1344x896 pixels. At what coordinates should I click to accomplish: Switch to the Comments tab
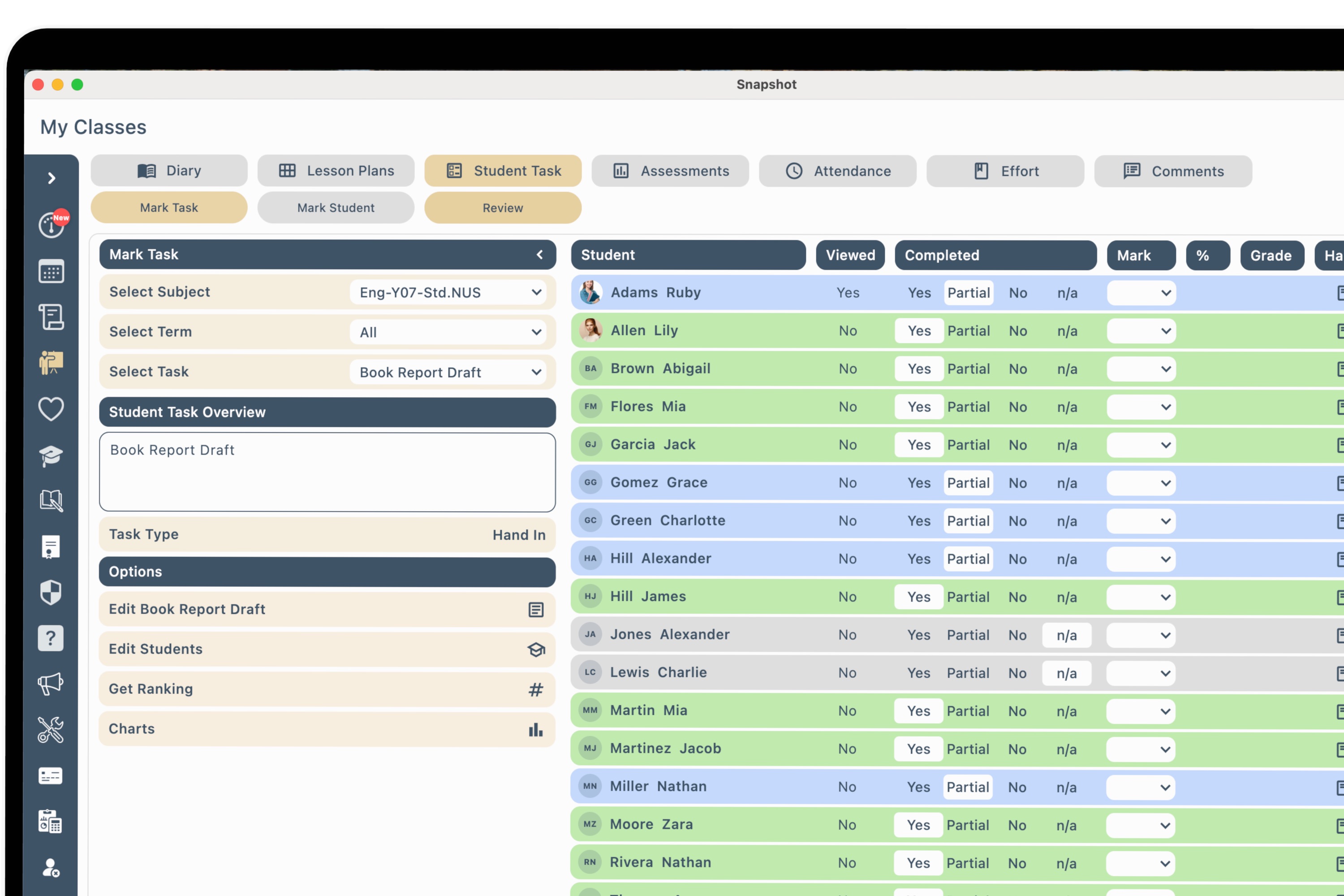[1173, 172]
